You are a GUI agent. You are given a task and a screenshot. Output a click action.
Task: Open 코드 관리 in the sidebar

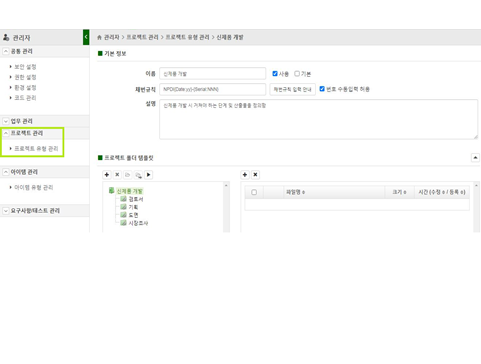pyautogui.click(x=25, y=98)
